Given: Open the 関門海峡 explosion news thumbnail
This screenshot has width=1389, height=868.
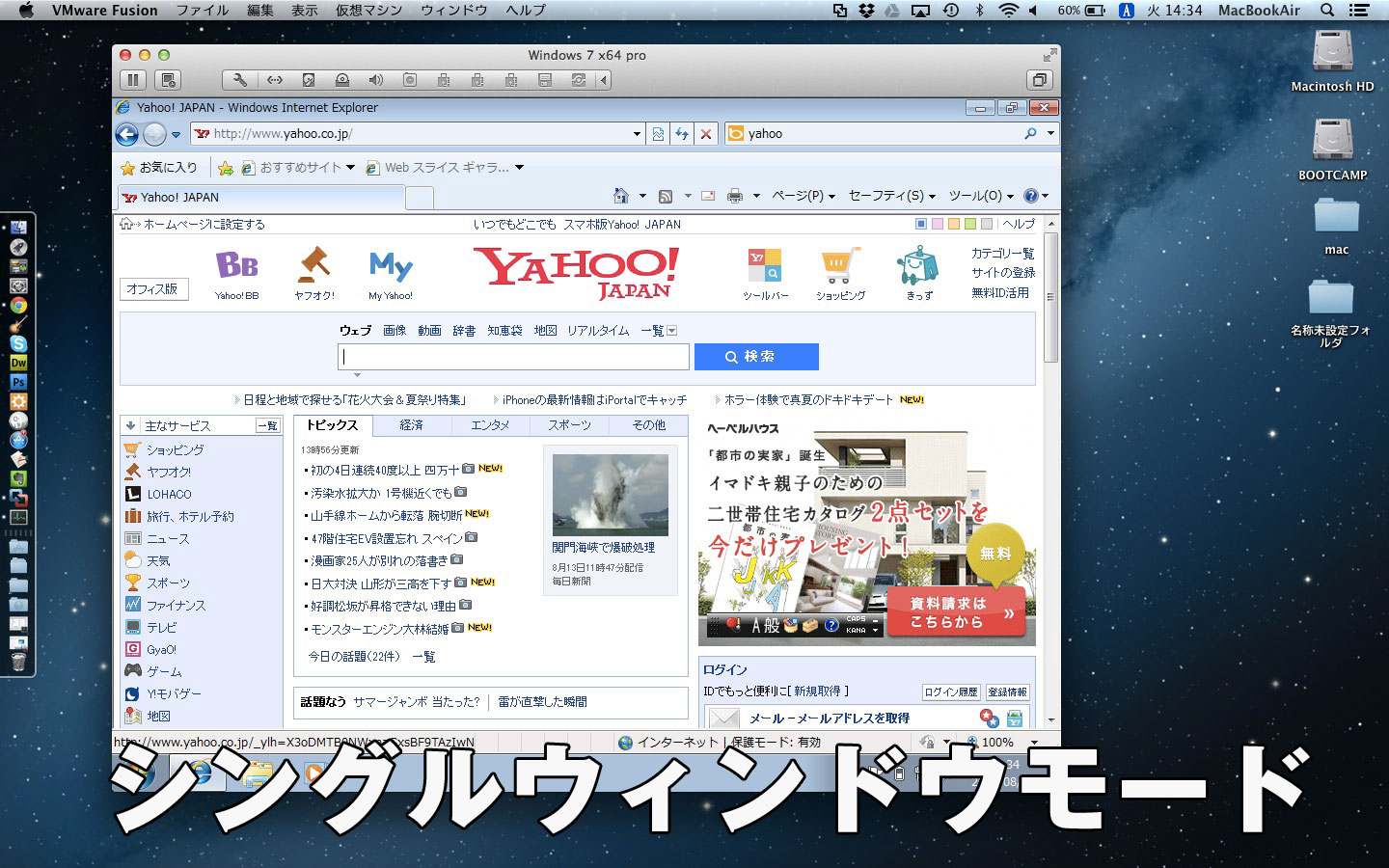Looking at the screenshot, I should click(611, 495).
